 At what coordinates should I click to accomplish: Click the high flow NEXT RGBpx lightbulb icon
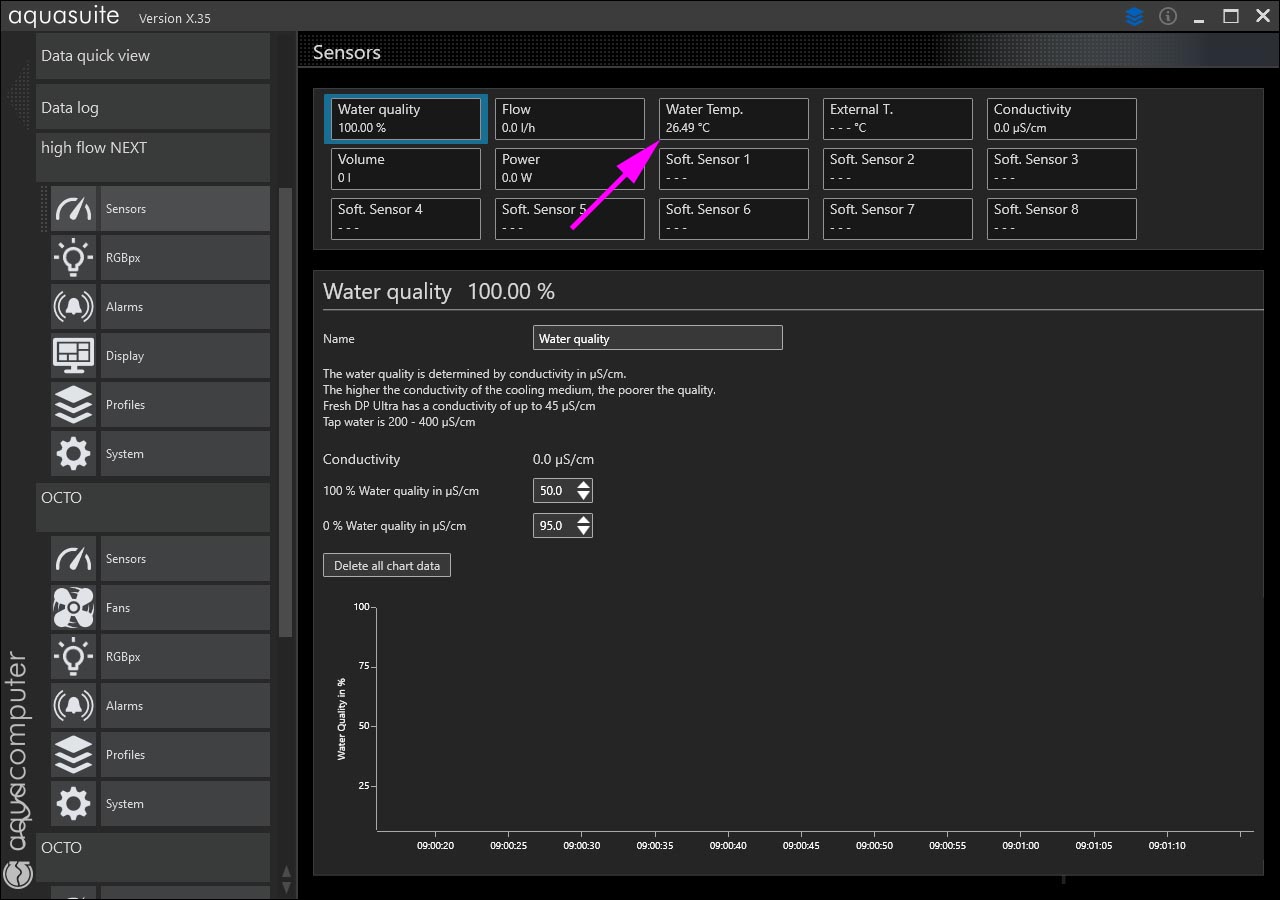pyautogui.click(x=74, y=258)
